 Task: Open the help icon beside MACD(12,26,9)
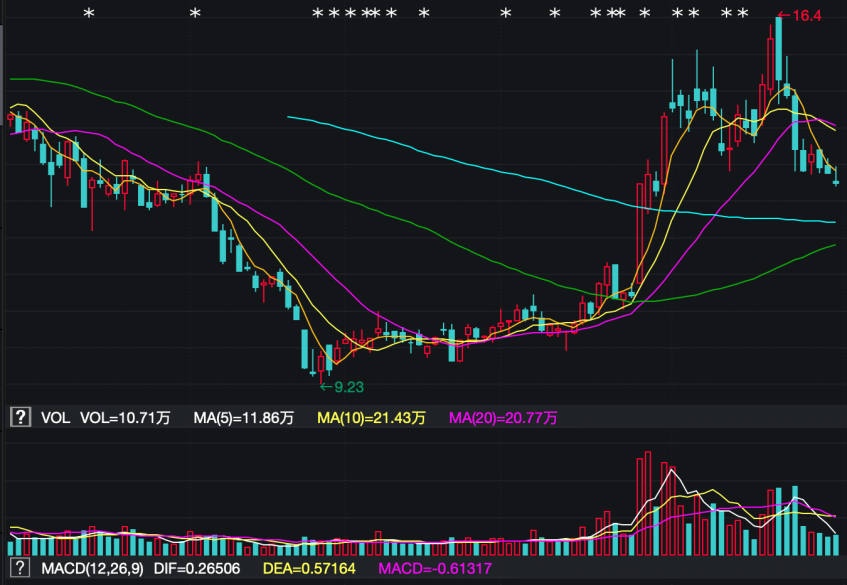20,568
